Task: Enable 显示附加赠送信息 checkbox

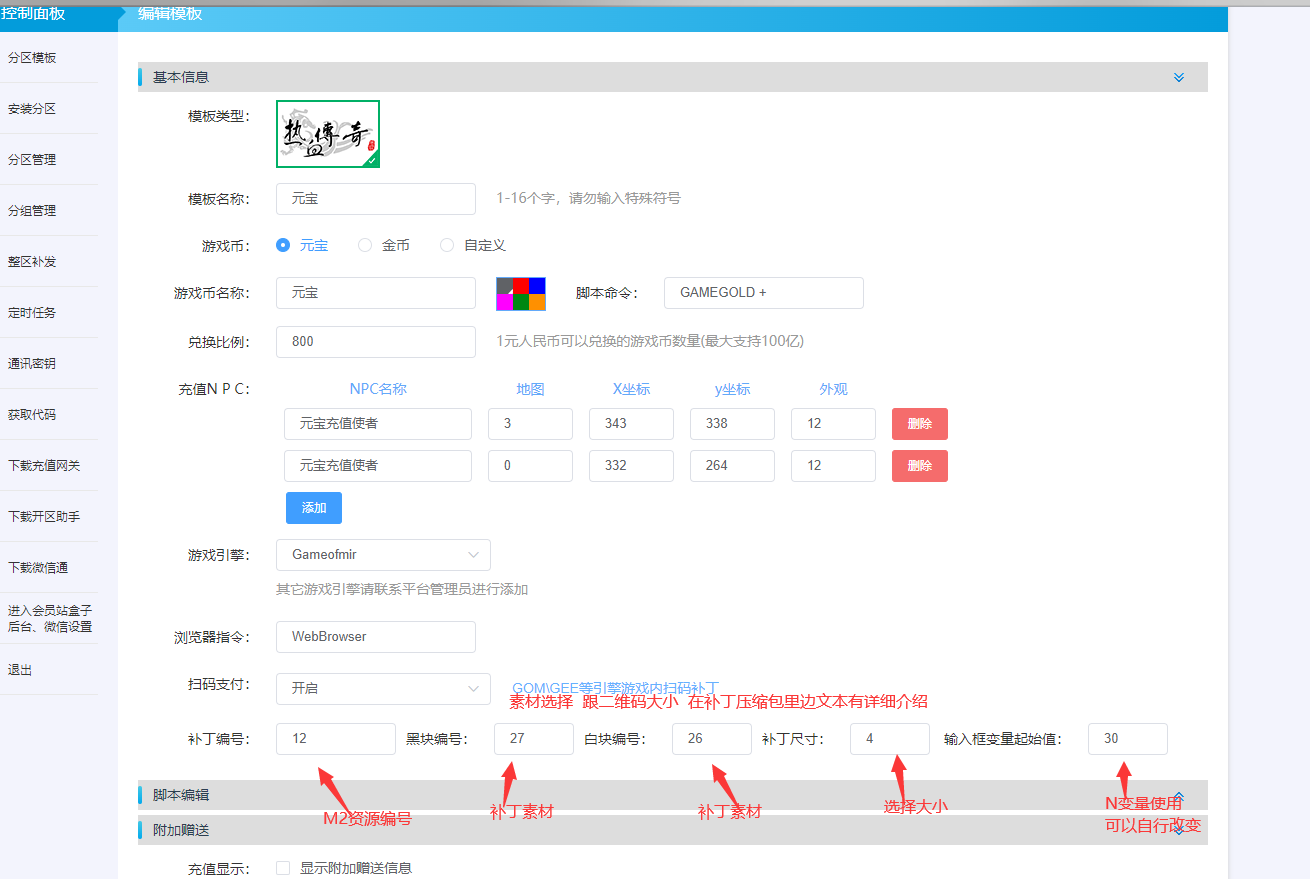Action: point(282,867)
